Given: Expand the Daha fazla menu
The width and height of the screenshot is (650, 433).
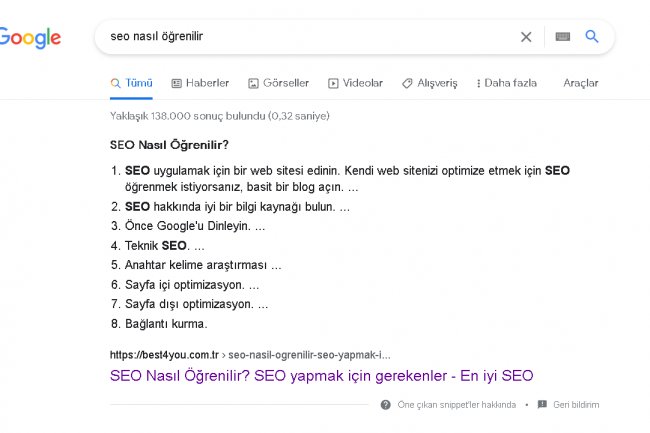Looking at the screenshot, I should pos(507,83).
